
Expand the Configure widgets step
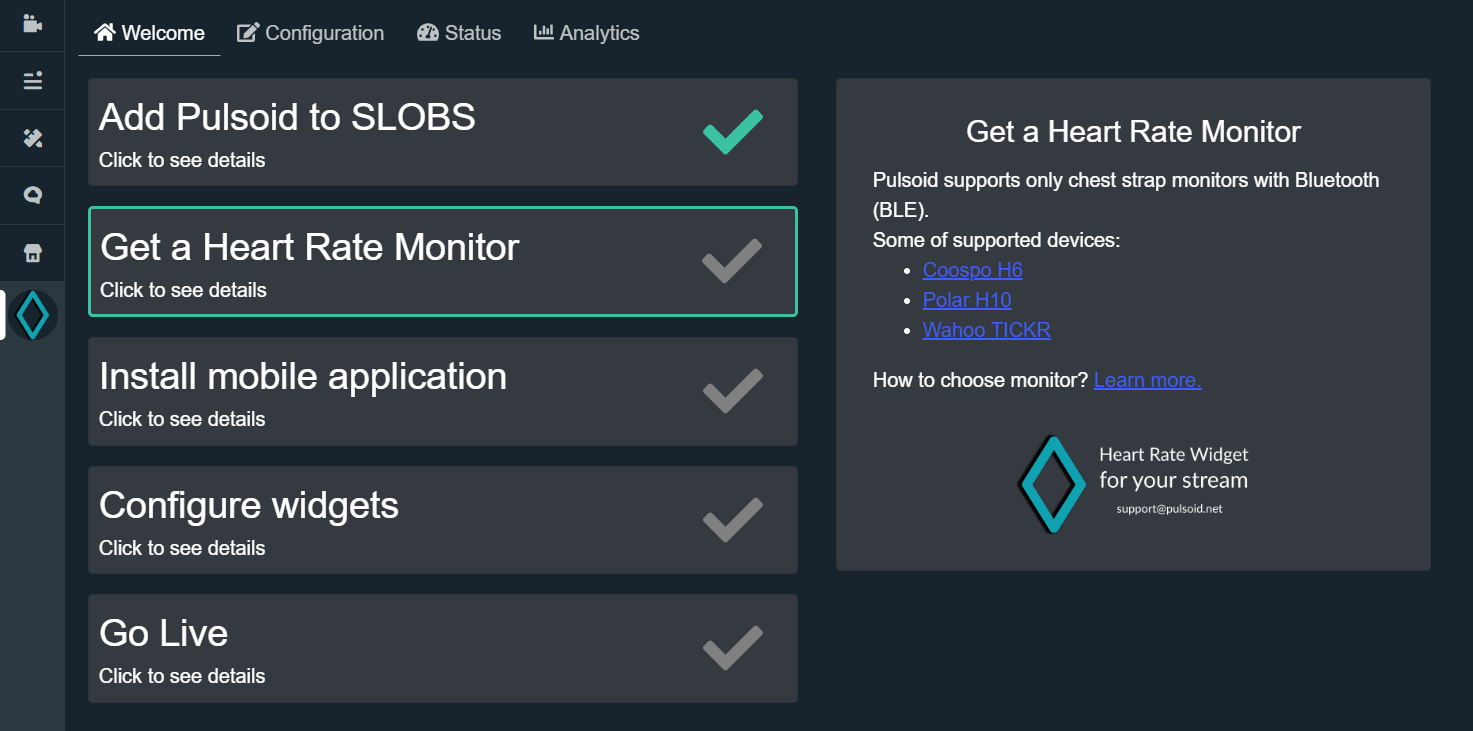(443, 520)
